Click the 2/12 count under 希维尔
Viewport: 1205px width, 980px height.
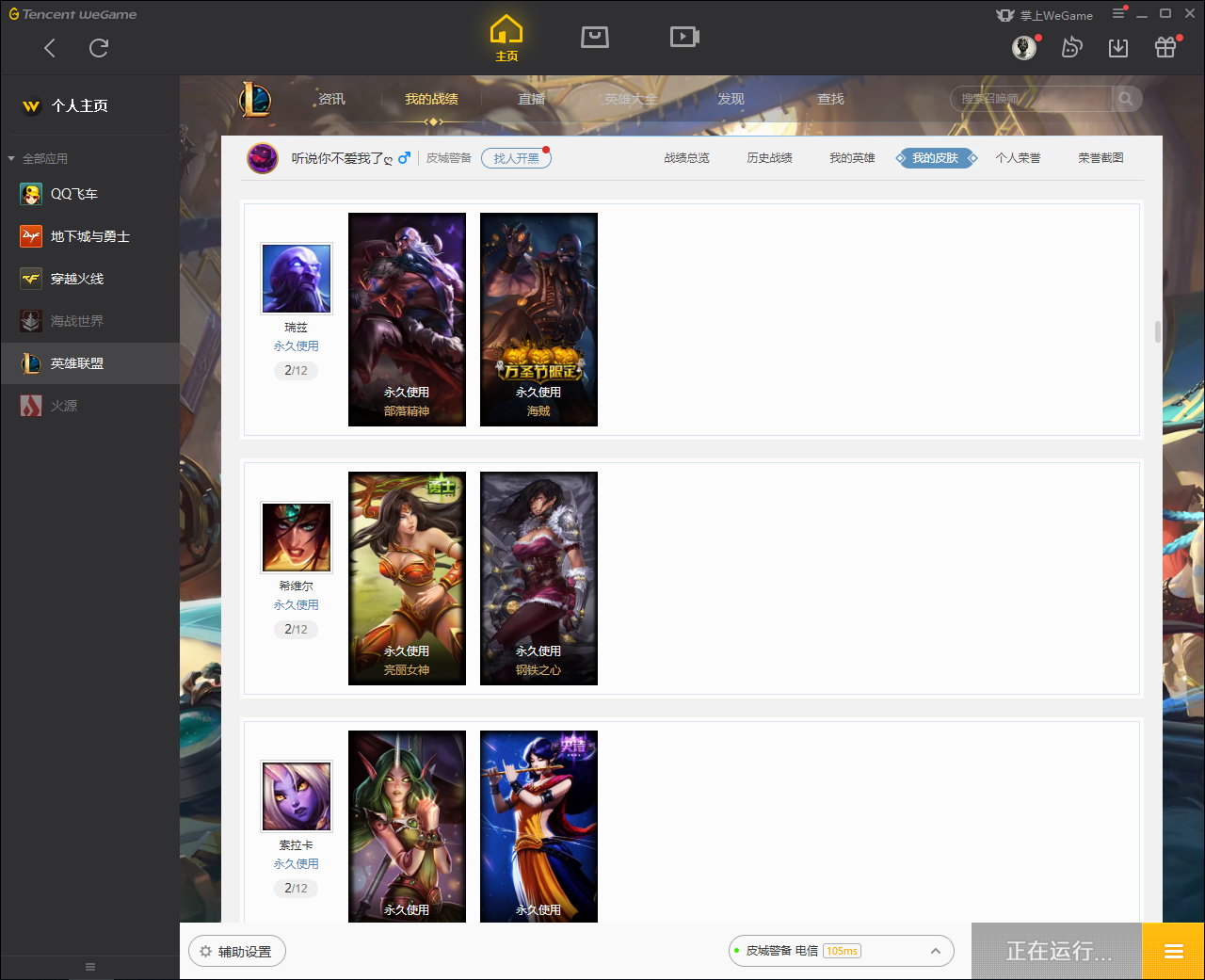coord(296,630)
